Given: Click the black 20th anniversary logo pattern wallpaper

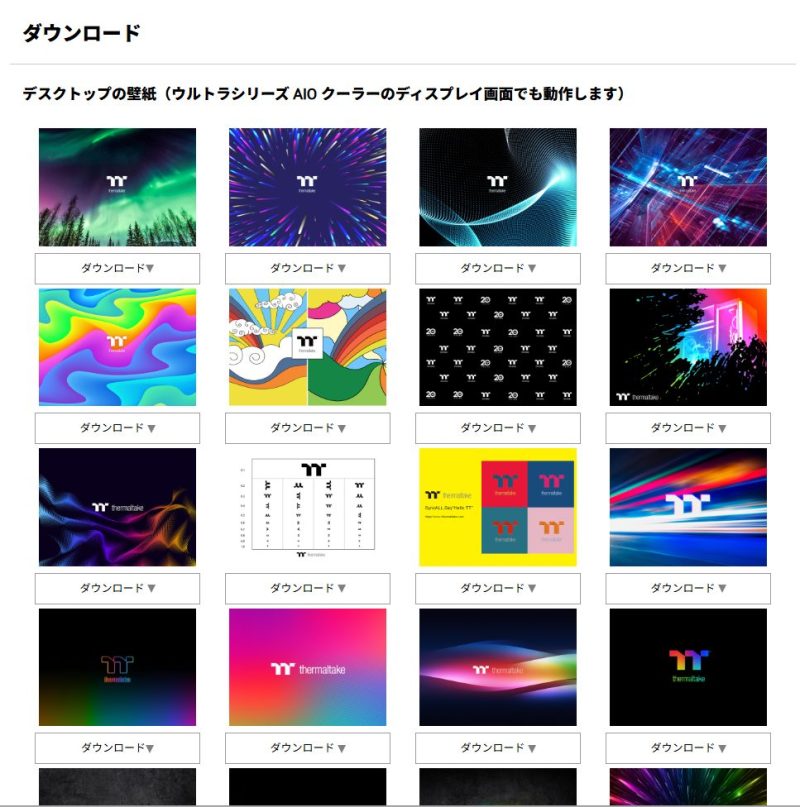Looking at the screenshot, I should pyautogui.click(x=498, y=347).
